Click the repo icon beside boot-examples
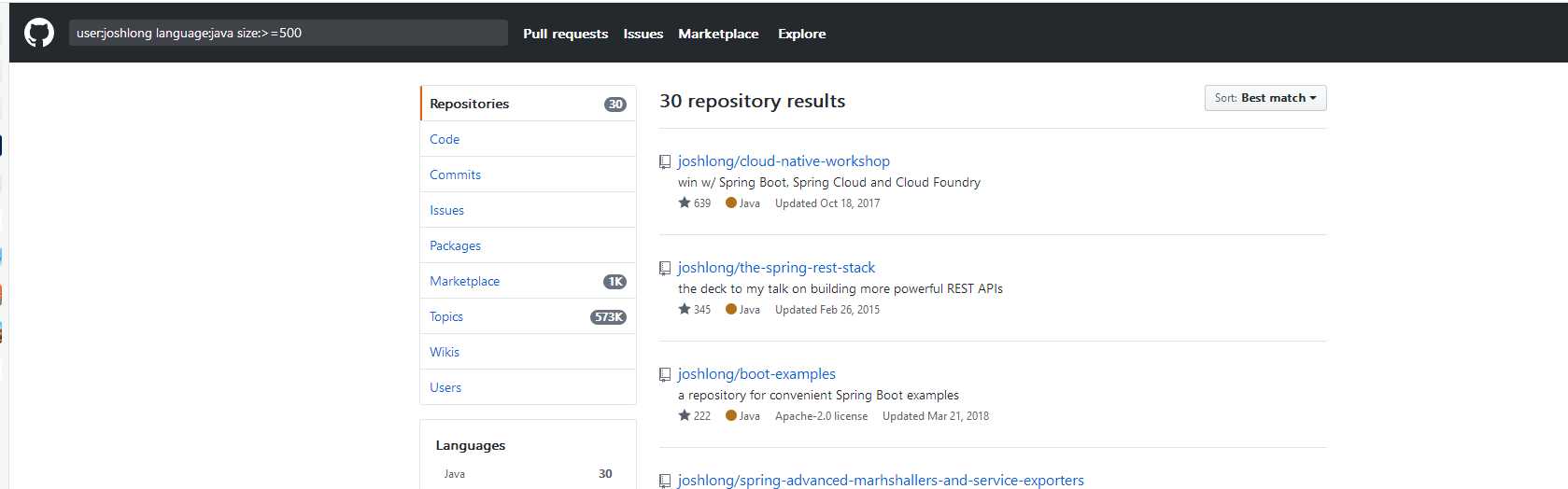Screen dimensions: 1568x489 click(x=665, y=375)
